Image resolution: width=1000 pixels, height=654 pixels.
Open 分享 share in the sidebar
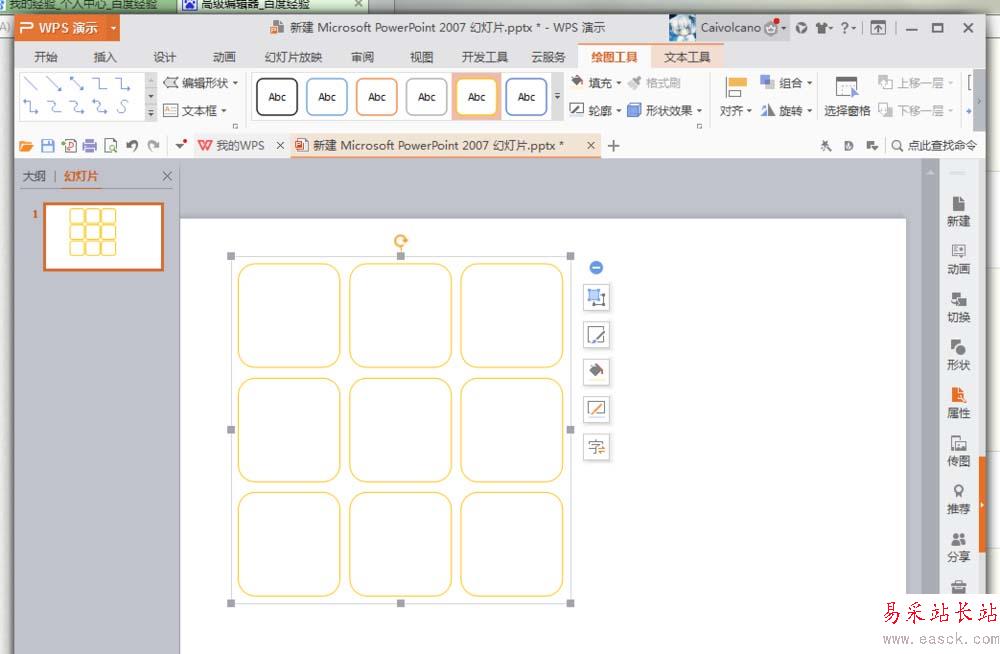click(958, 547)
